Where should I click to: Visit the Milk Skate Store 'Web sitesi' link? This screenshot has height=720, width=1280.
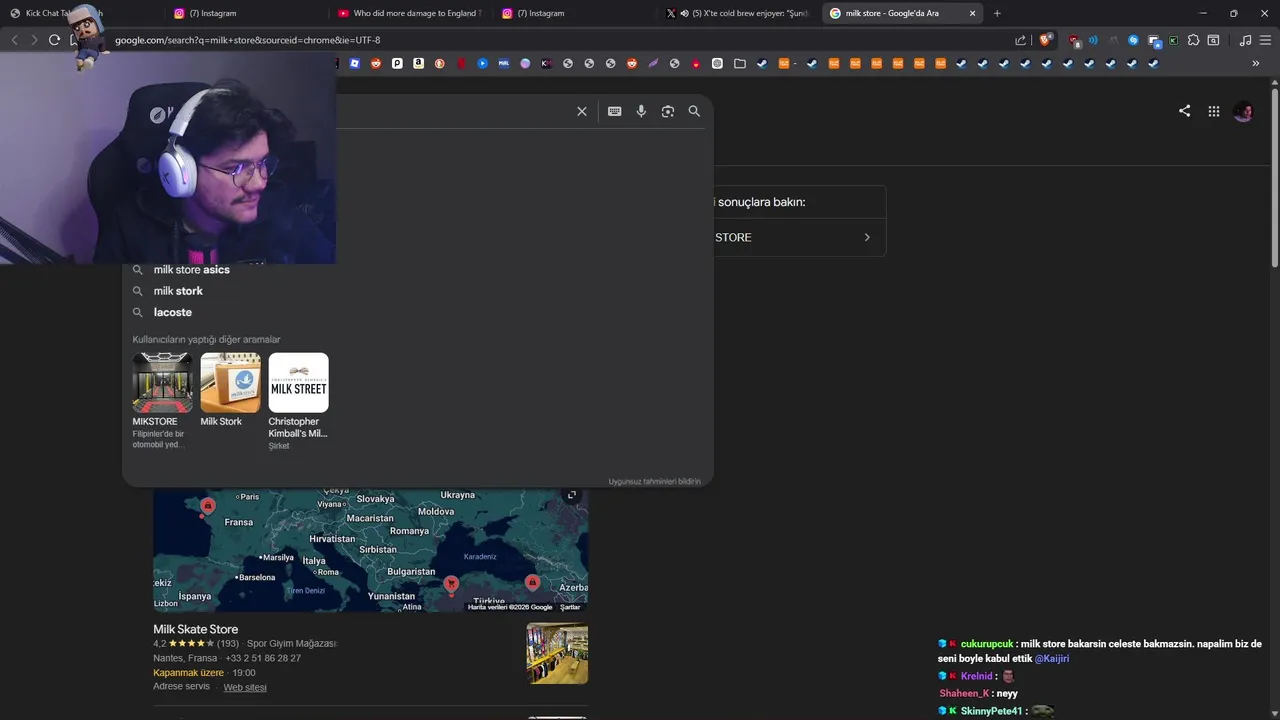(x=245, y=687)
